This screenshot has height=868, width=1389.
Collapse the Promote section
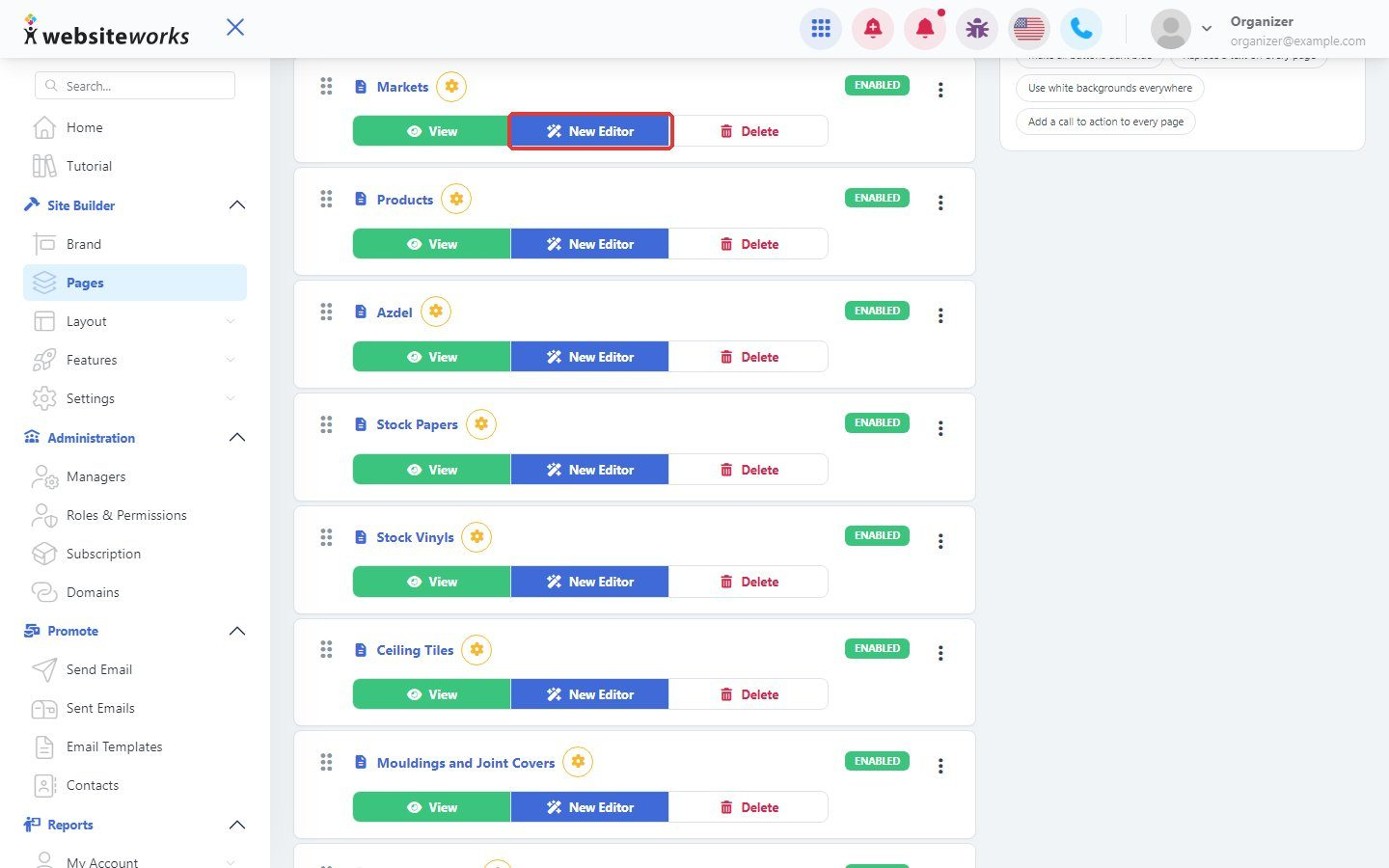coord(236,631)
